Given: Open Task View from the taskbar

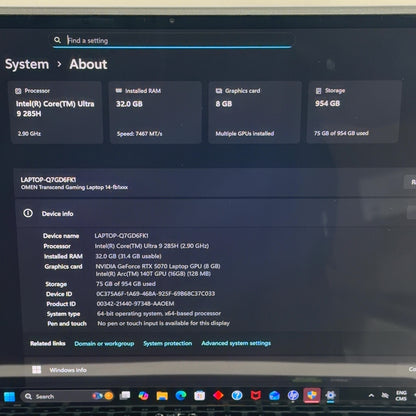Looking at the screenshot, I should pos(125,396).
